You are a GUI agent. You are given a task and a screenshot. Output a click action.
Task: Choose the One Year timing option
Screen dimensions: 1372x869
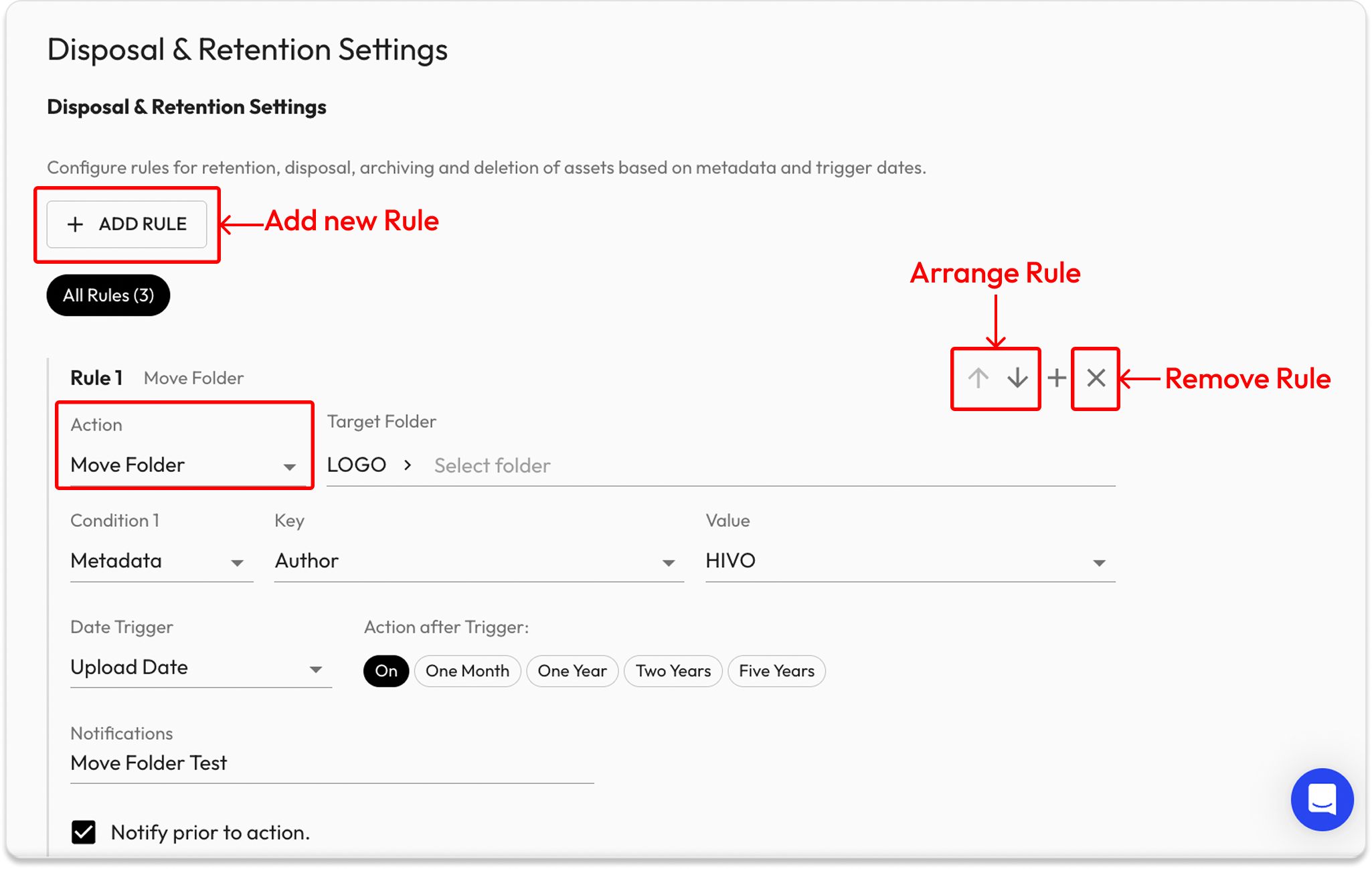(x=572, y=671)
